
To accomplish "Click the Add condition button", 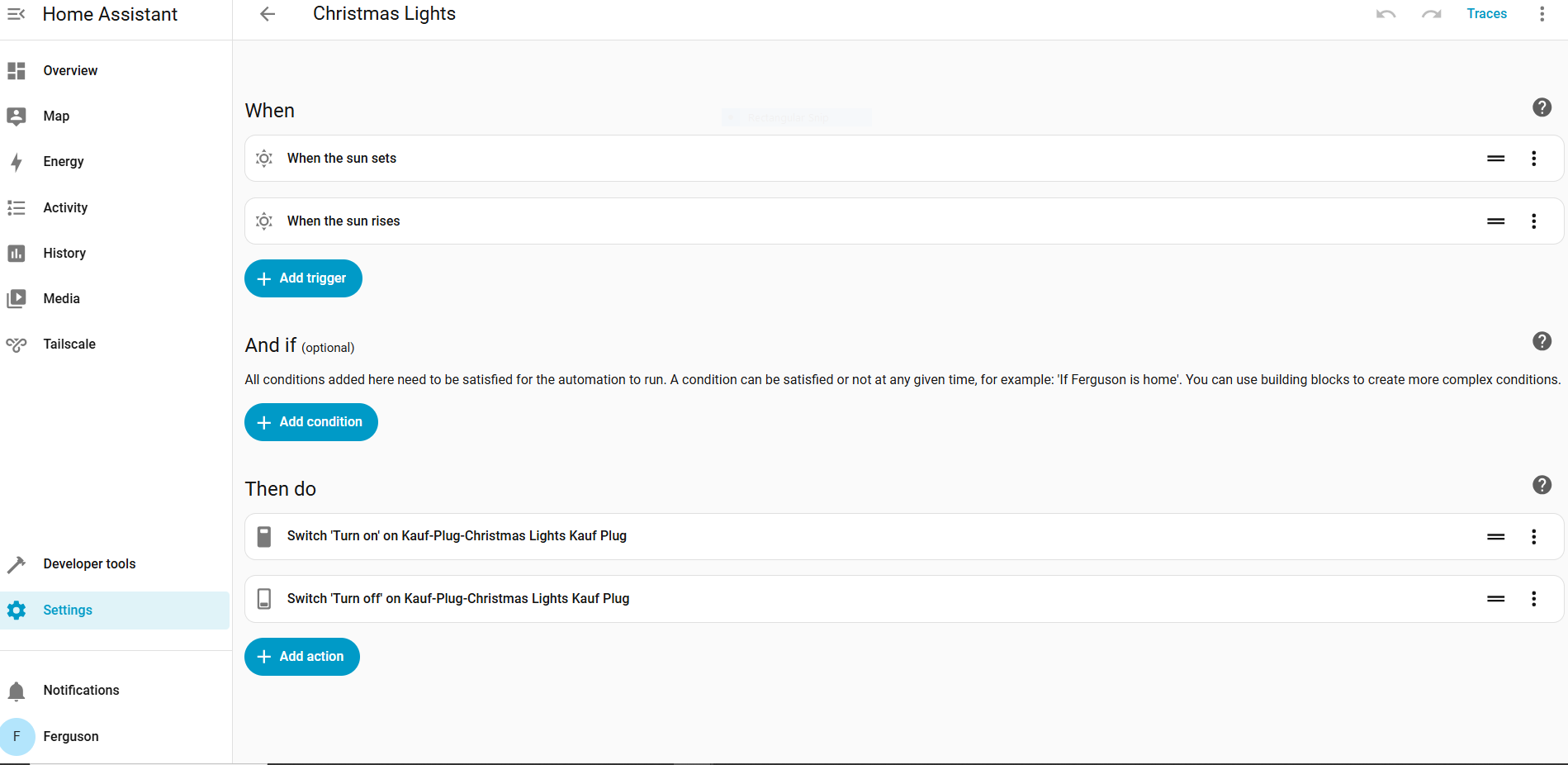I will tap(310, 422).
